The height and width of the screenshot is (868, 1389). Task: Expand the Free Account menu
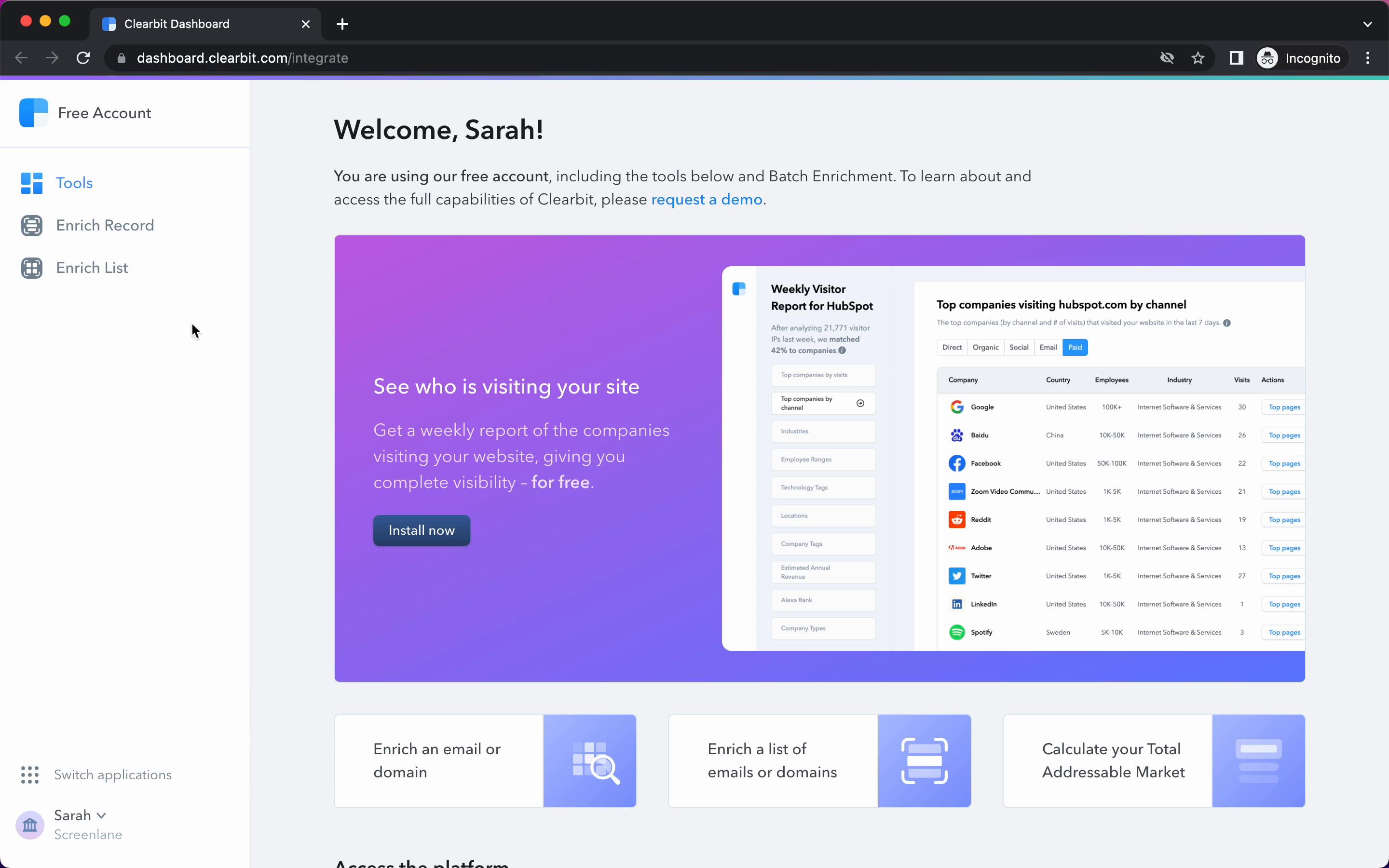[104, 113]
